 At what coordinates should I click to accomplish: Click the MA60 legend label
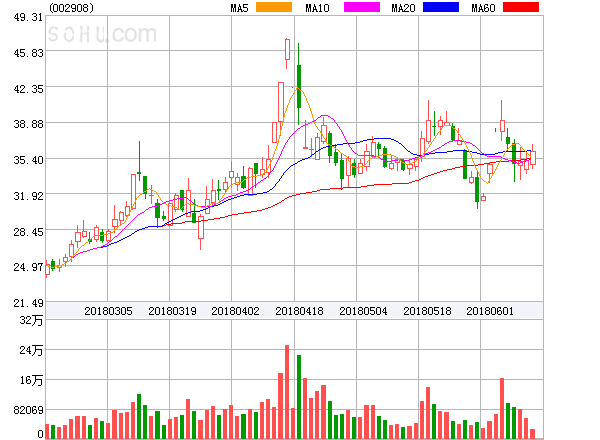483,8
